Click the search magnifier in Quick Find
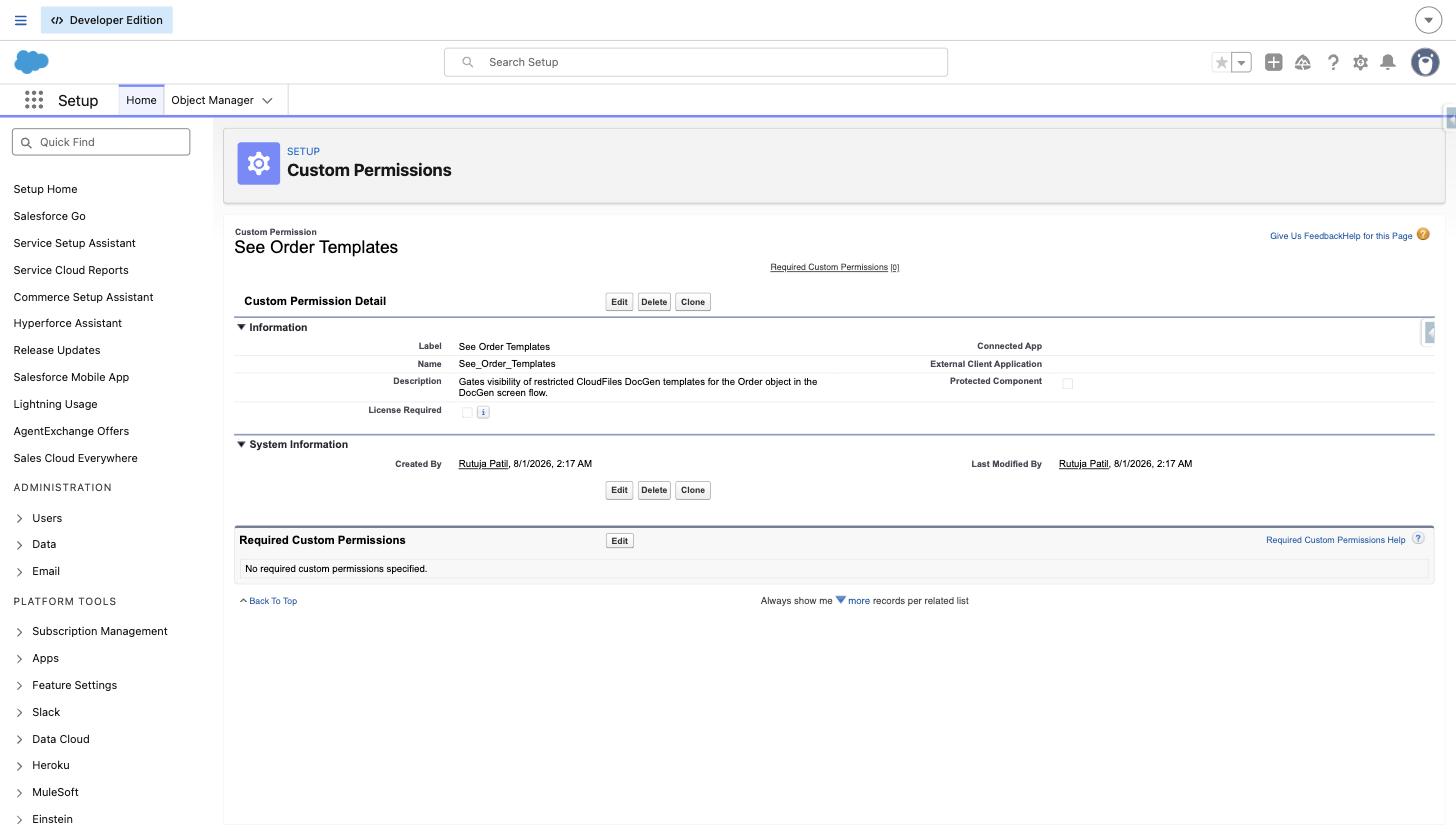This screenshot has width=1456, height=835. tap(27, 142)
